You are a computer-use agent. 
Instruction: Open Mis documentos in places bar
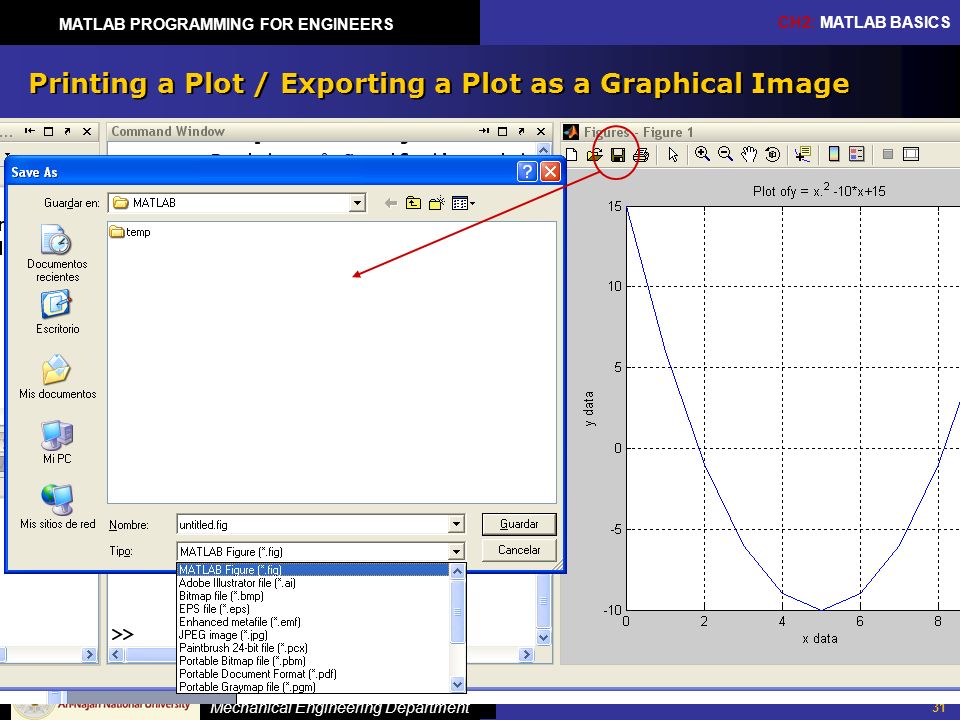pyautogui.click(x=57, y=377)
